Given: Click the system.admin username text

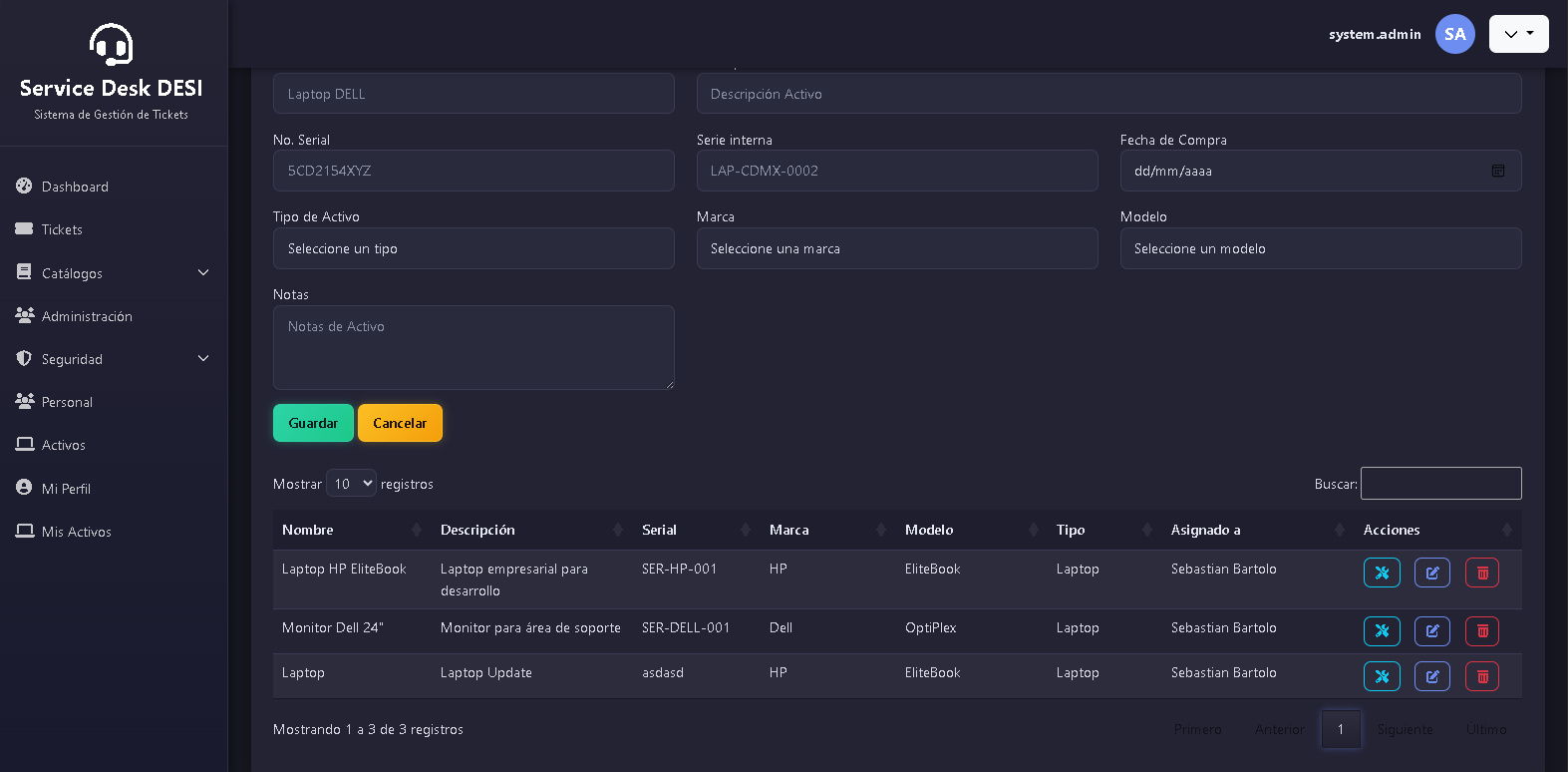Looking at the screenshot, I should coord(1375,34).
